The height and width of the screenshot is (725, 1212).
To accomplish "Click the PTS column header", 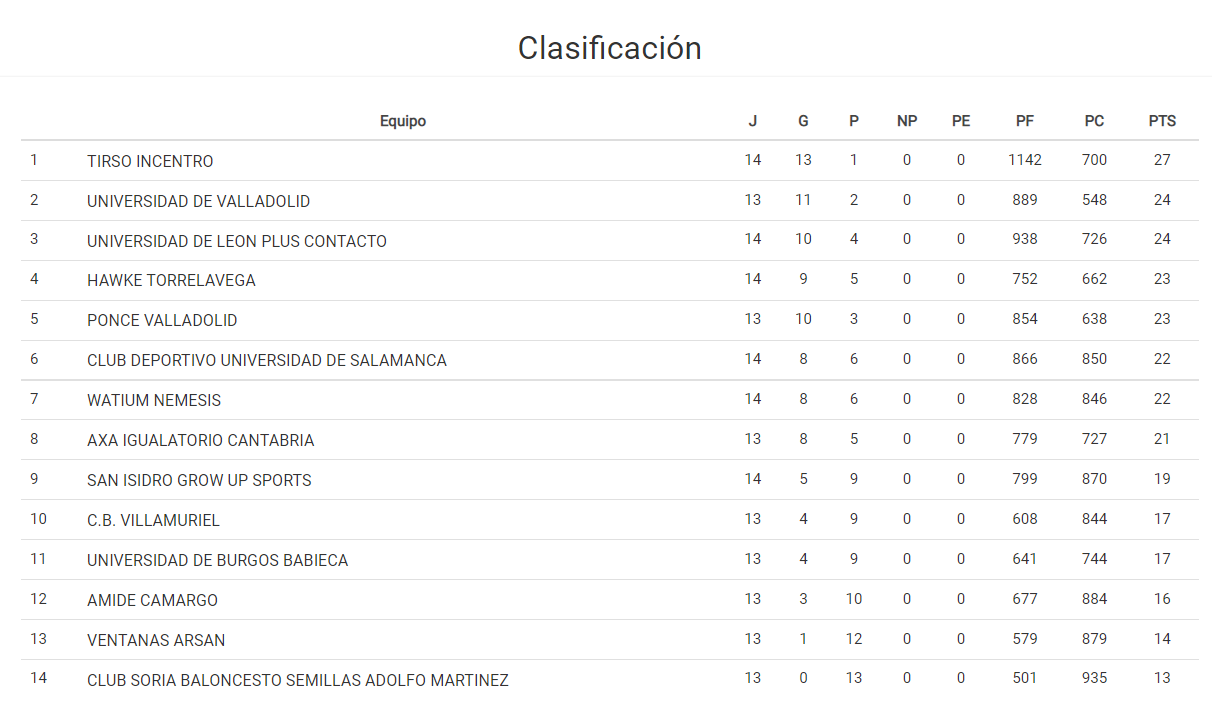I will click(x=1162, y=121).
